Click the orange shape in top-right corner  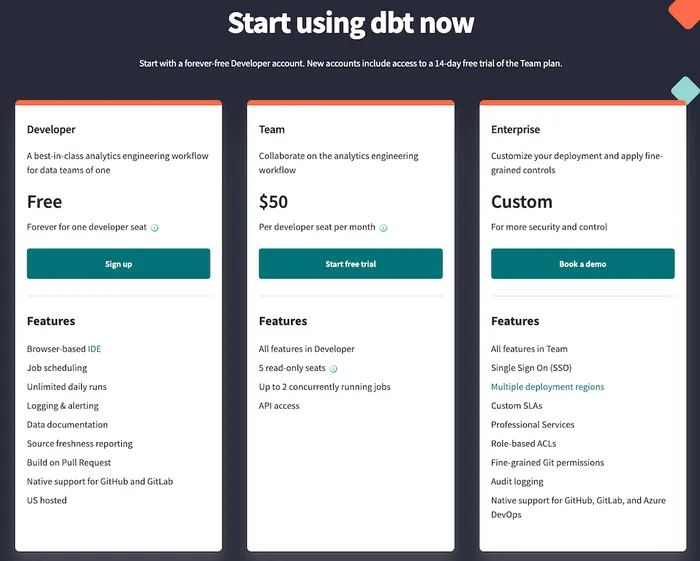coord(685,12)
